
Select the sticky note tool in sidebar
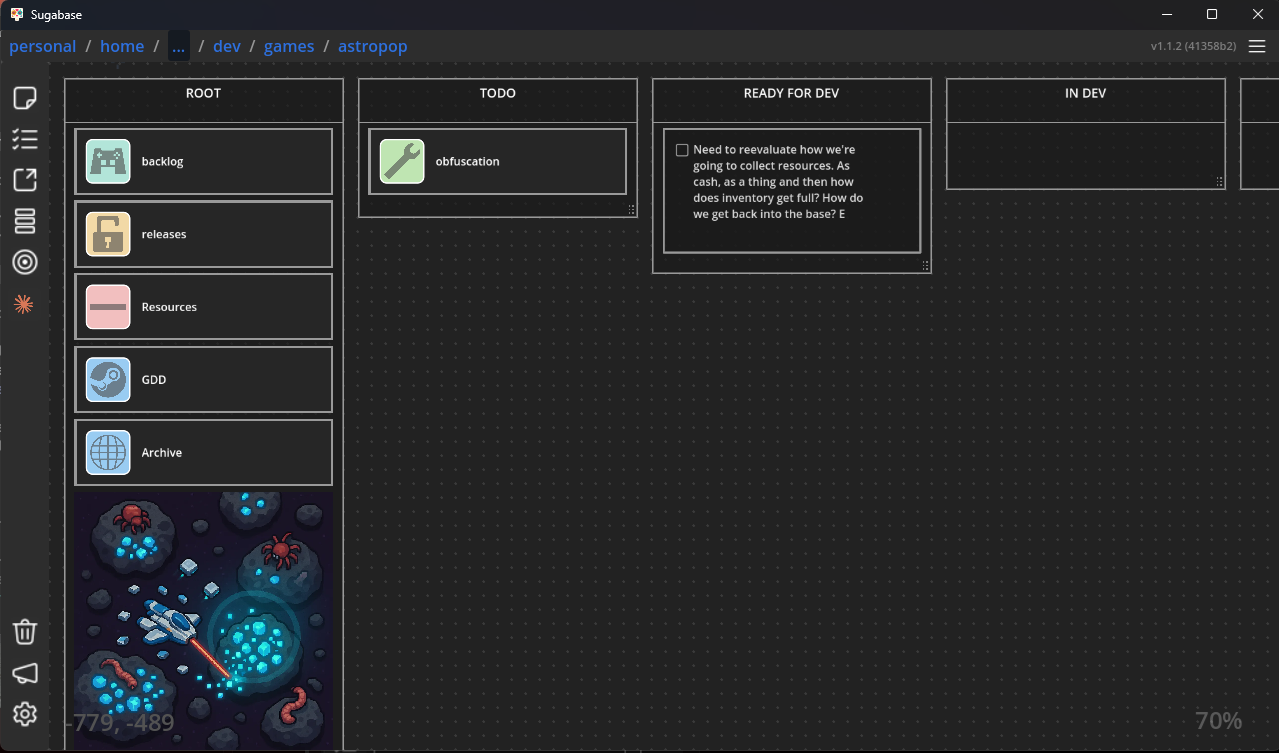25,98
